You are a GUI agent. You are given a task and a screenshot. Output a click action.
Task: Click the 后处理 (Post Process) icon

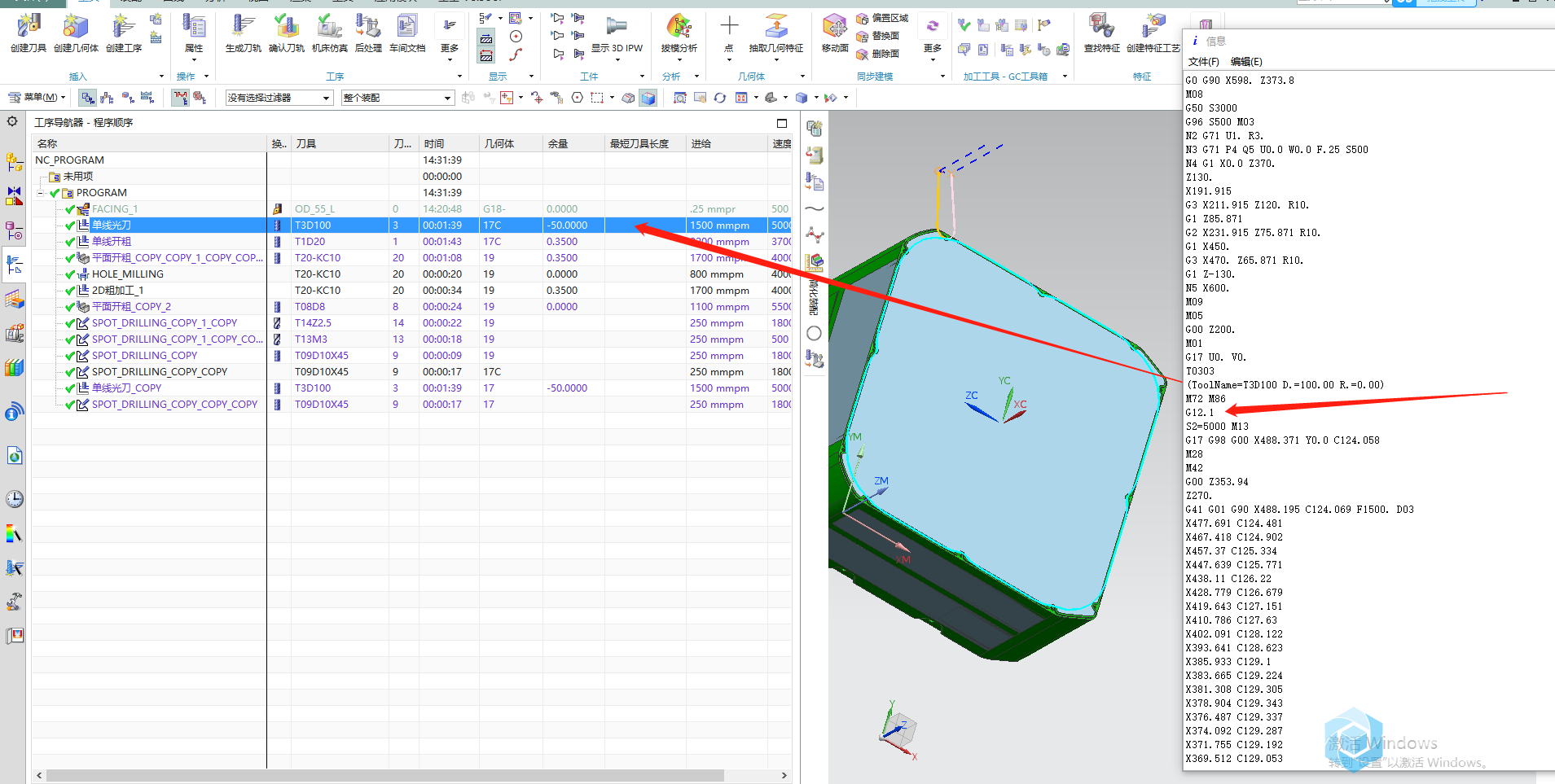click(x=368, y=27)
